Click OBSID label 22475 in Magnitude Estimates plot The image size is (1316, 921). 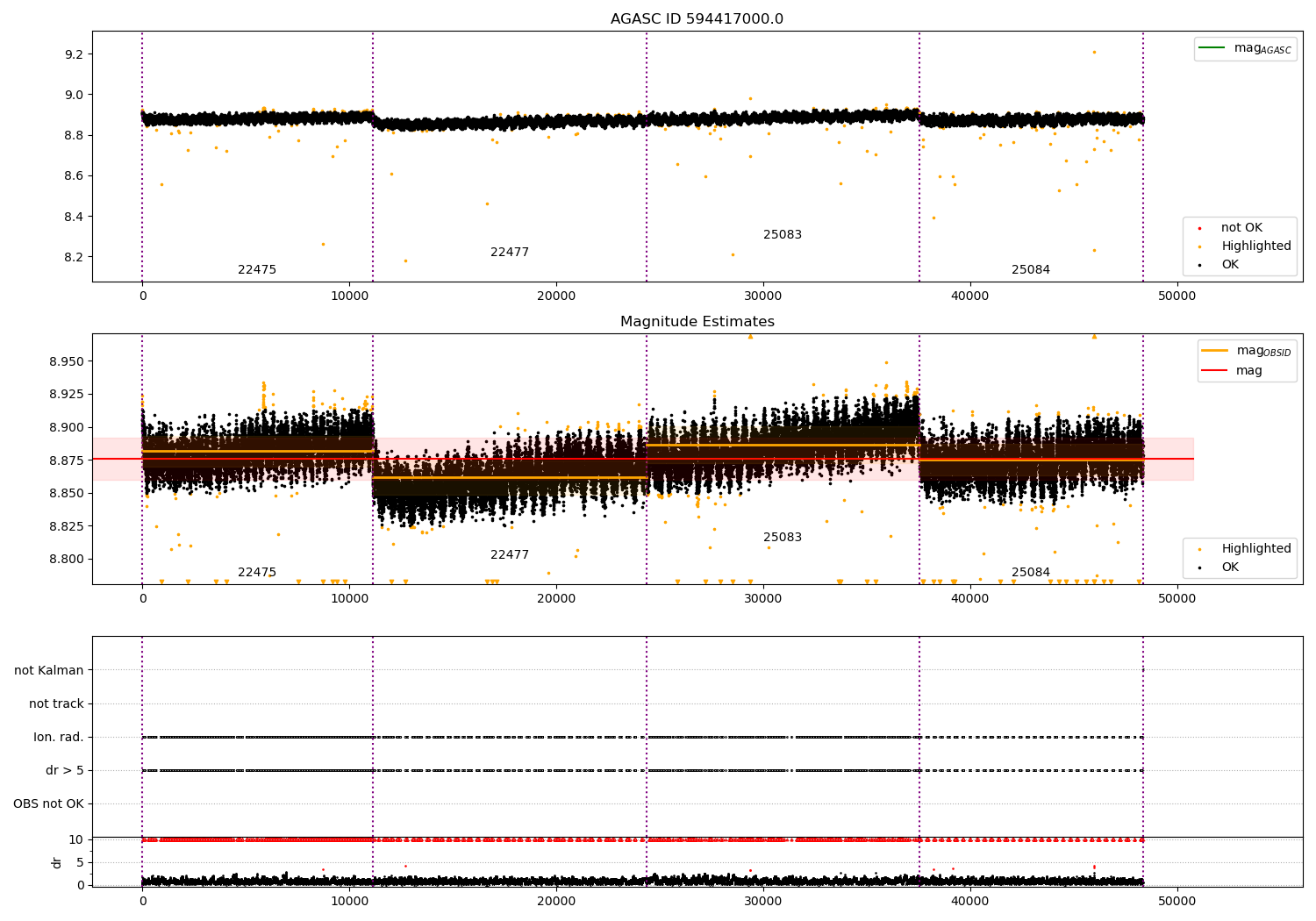pyautogui.click(x=257, y=573)
